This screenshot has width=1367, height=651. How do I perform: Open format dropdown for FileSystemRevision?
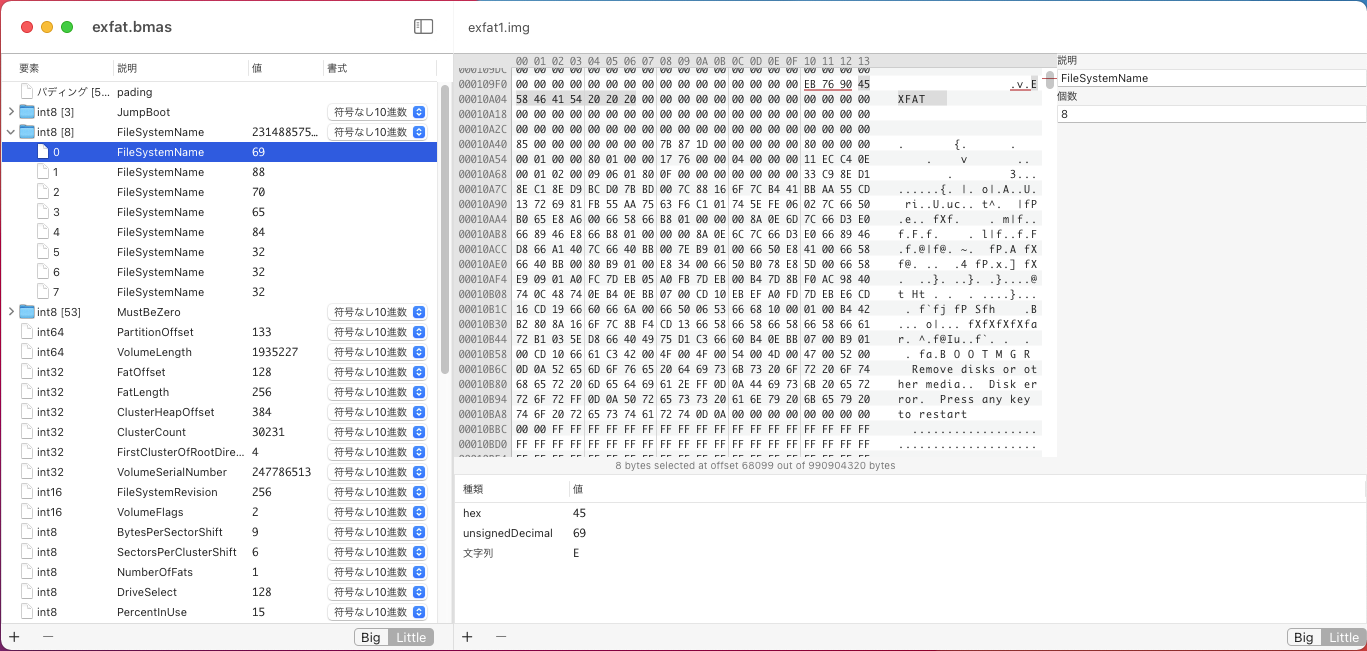[x=378, y=492]
